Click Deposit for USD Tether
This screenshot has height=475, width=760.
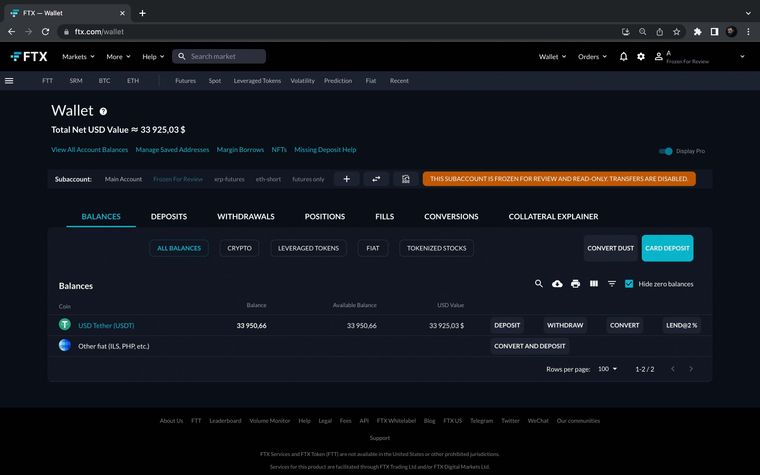pos(507,325)
